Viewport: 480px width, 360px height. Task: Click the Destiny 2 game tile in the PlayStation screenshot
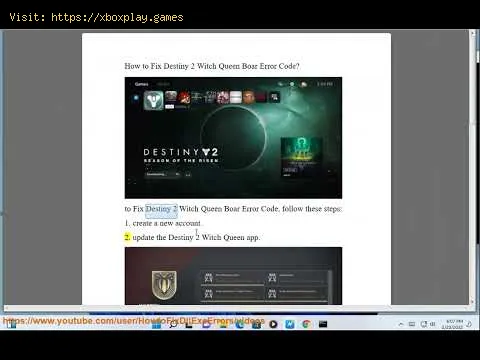[x=153, y=100]
